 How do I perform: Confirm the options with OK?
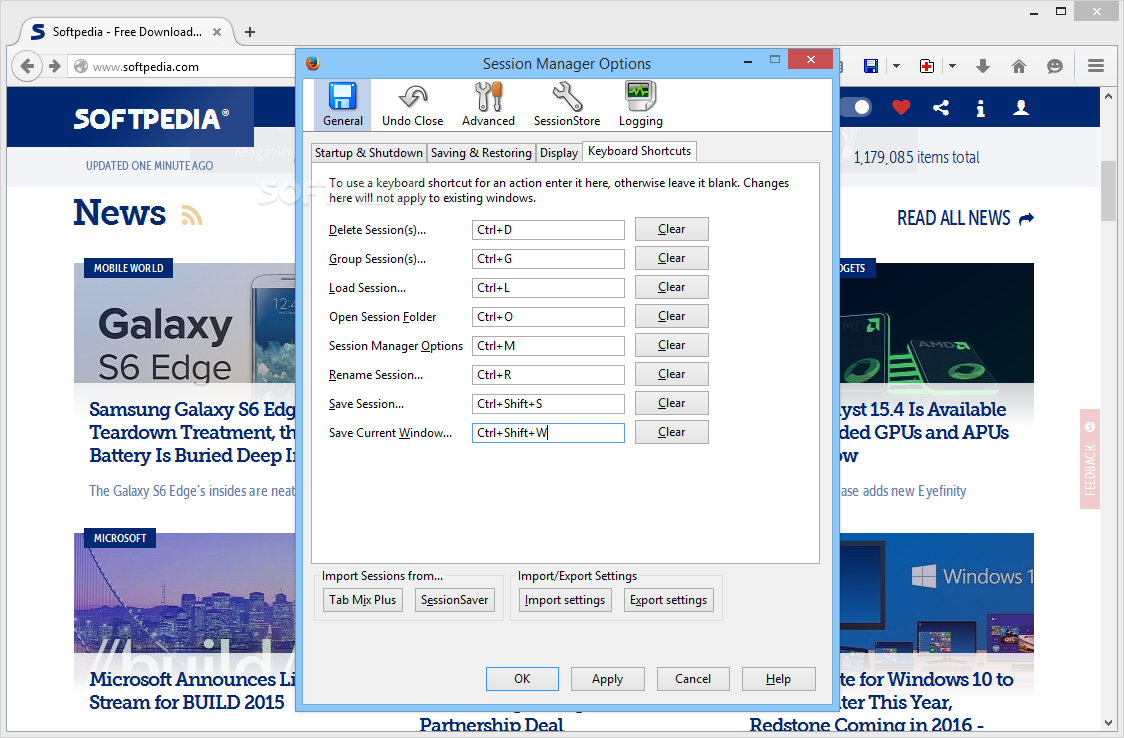coord(522,679)
